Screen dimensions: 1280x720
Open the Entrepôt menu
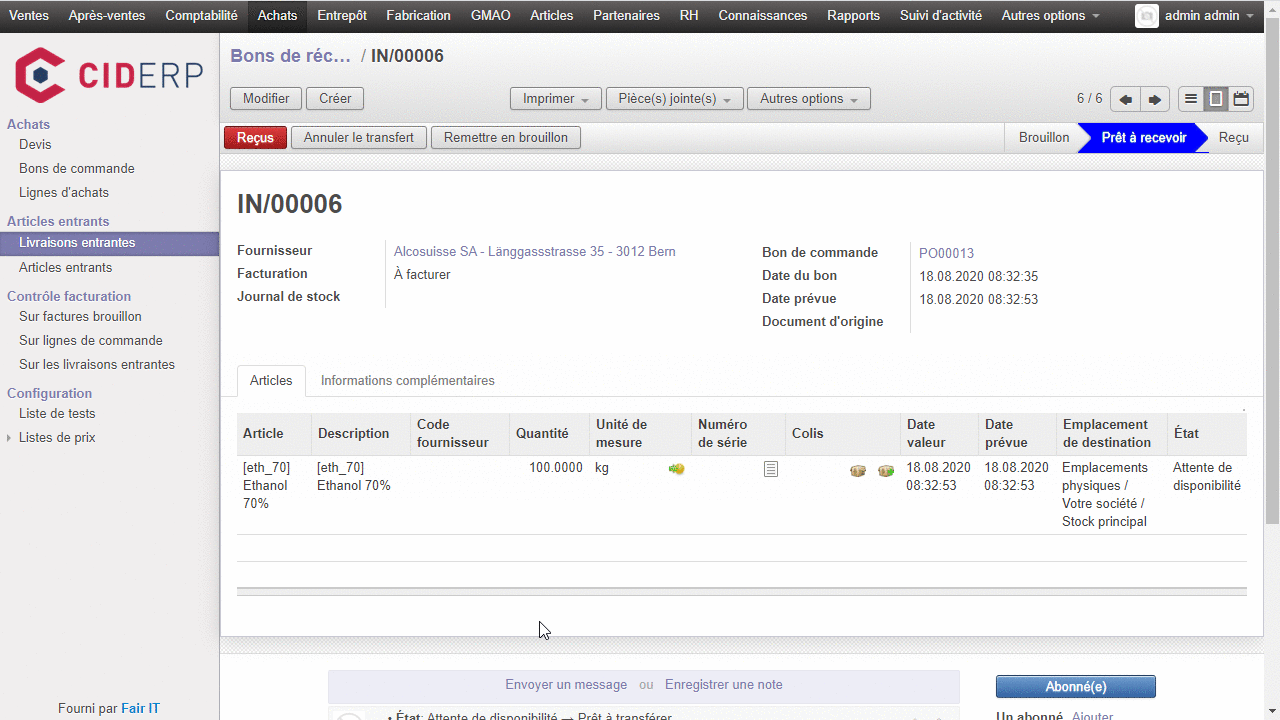pyautogui.click(x=342, y=16)
